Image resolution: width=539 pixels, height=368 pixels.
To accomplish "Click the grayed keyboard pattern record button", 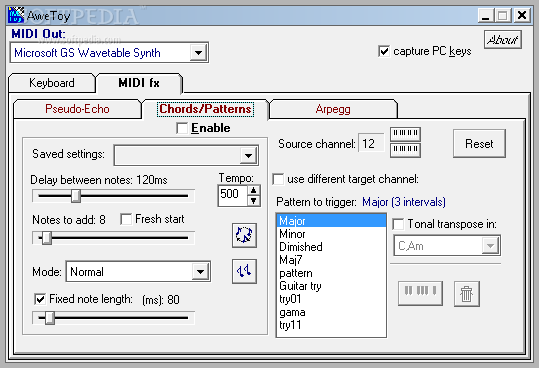I will click(x=420, y=293).
